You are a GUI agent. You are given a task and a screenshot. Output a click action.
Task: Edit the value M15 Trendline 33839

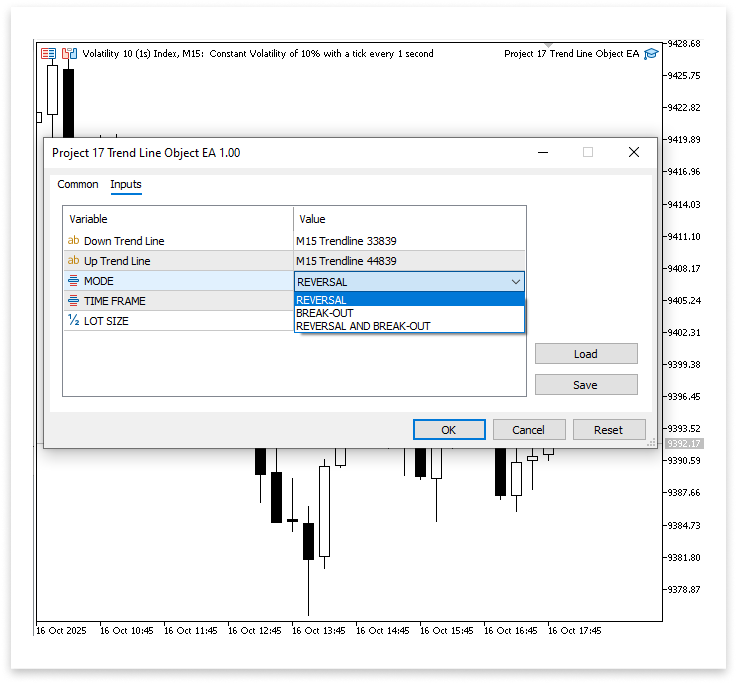pyautogui.click(x=409, y=241)
